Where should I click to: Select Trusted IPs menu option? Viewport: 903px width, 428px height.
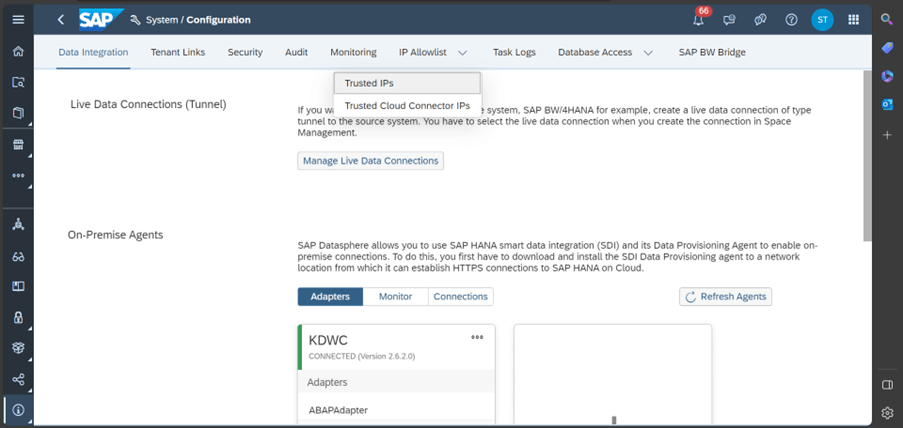[407, 83]
